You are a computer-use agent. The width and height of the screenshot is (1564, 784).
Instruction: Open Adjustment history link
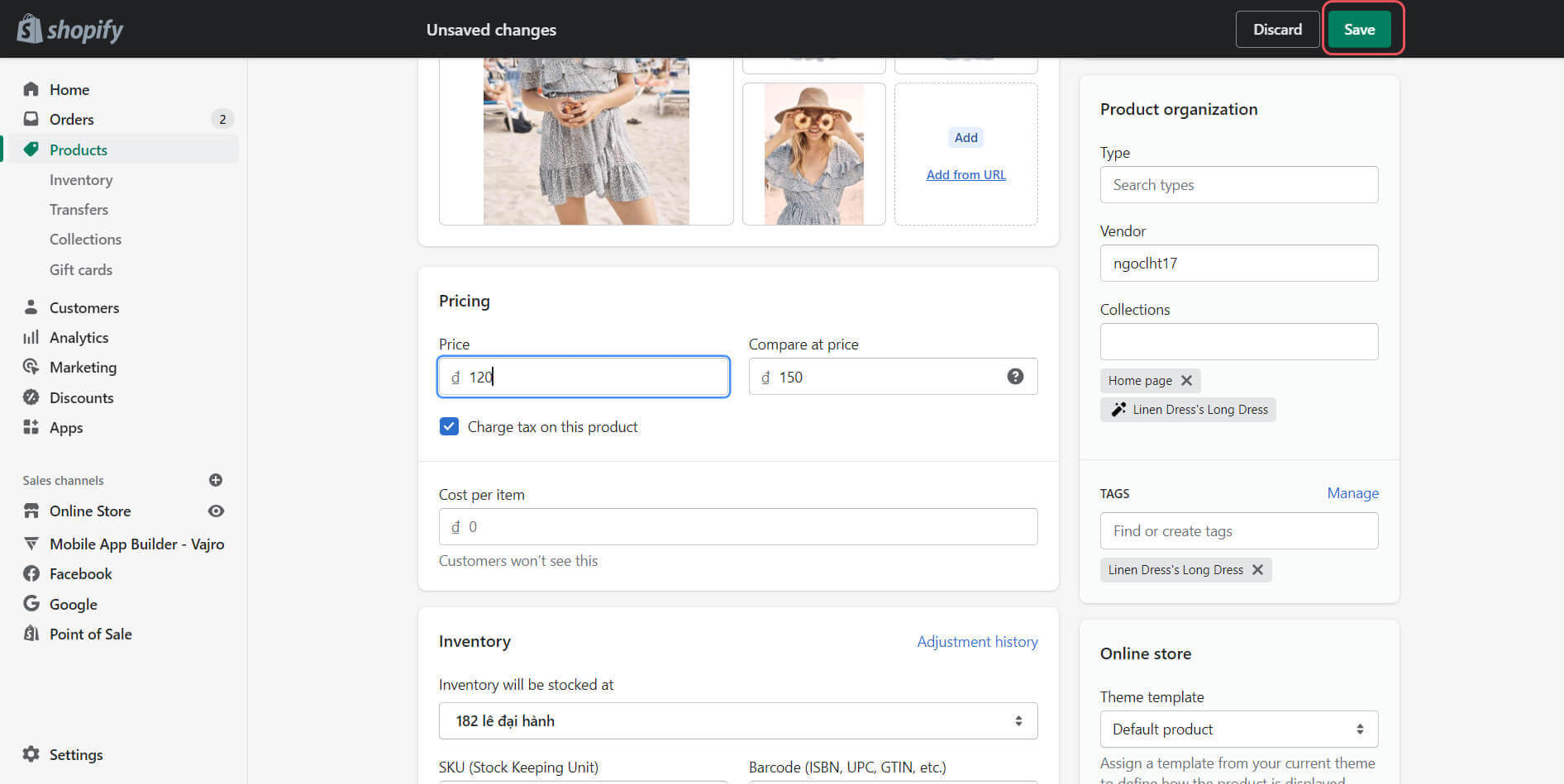977,641
